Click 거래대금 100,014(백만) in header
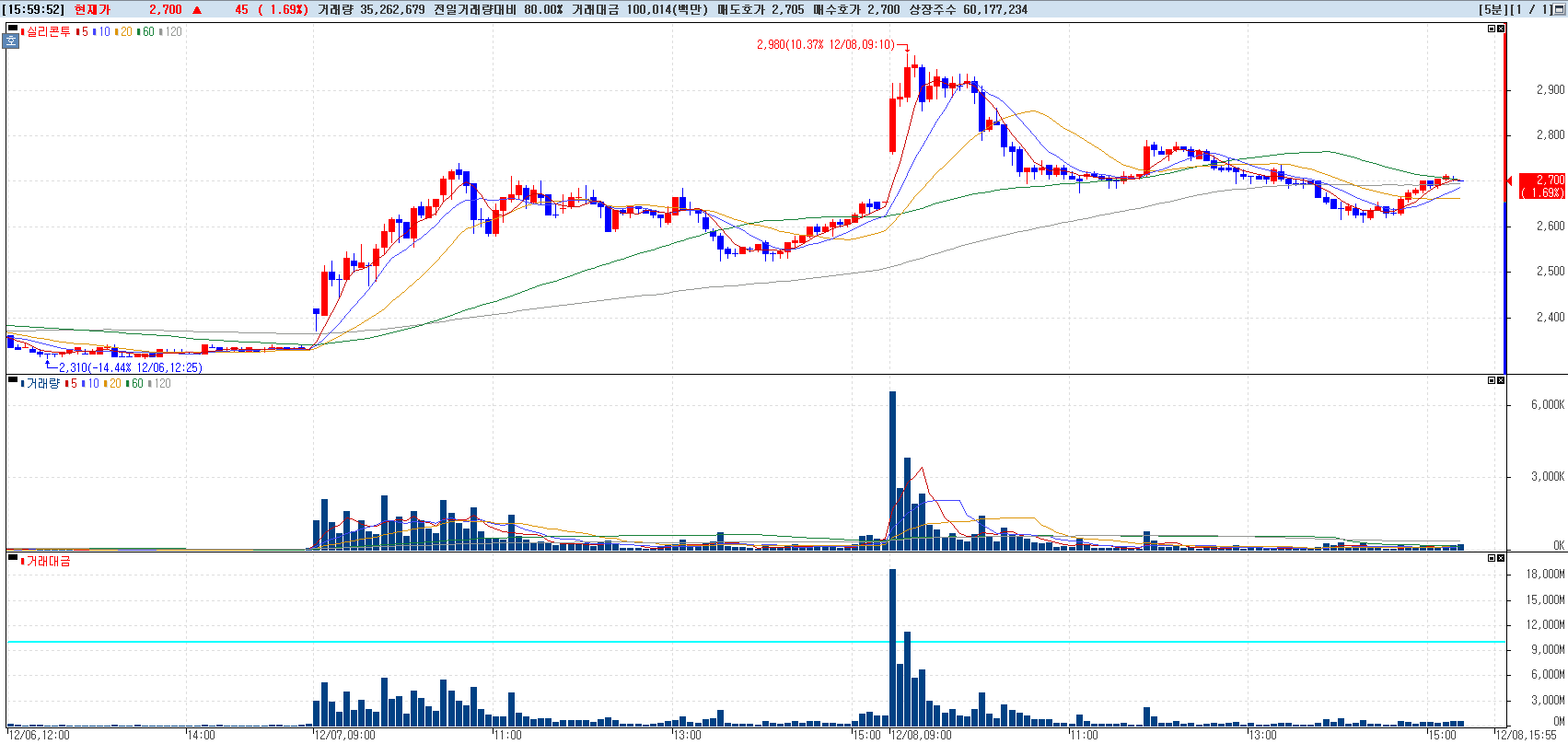Image resolution: width=1568 pixels, height=744 pixels. point(640,9)
